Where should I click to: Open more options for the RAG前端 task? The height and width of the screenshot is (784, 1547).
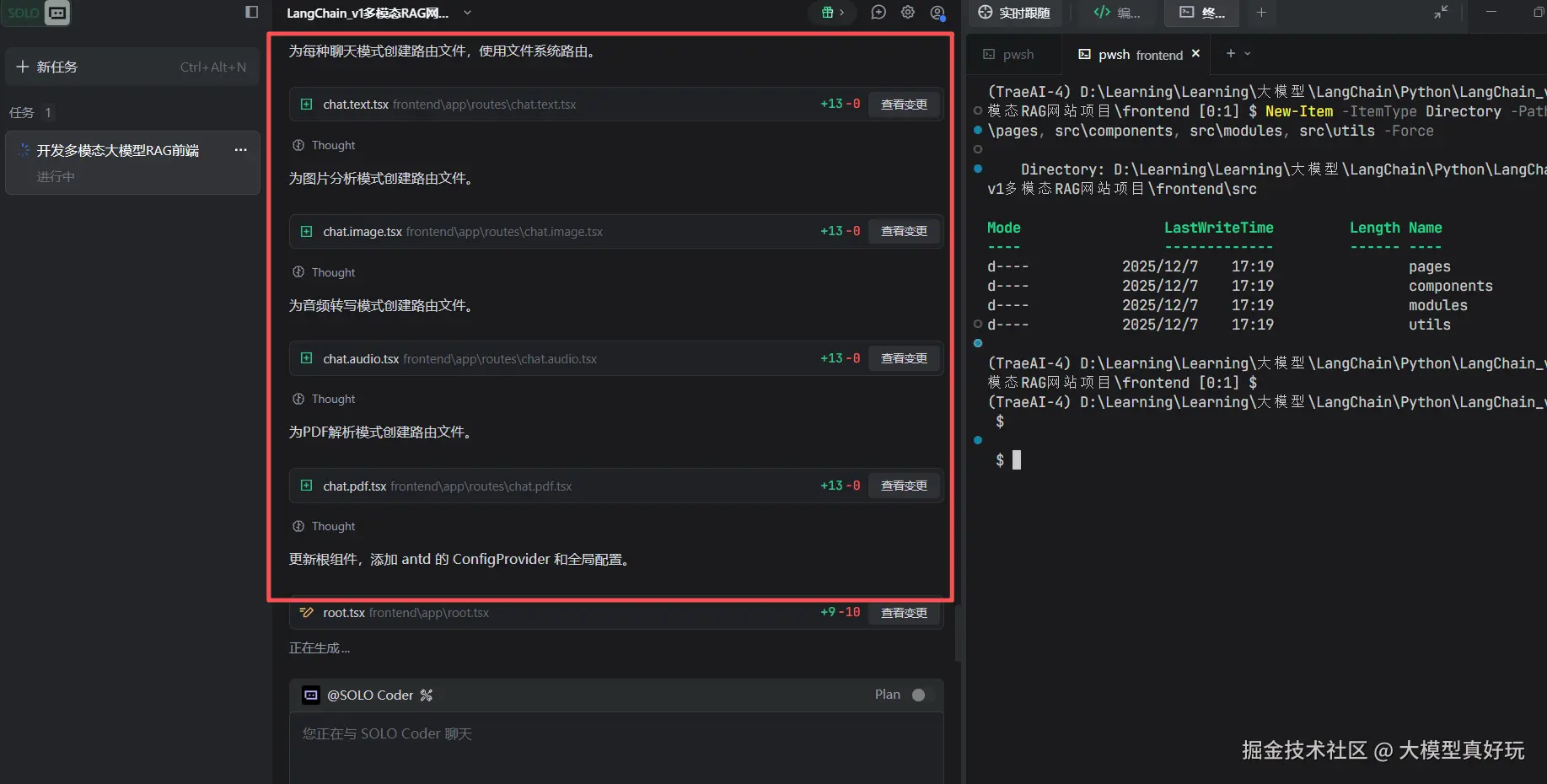(x=241, y=150)
